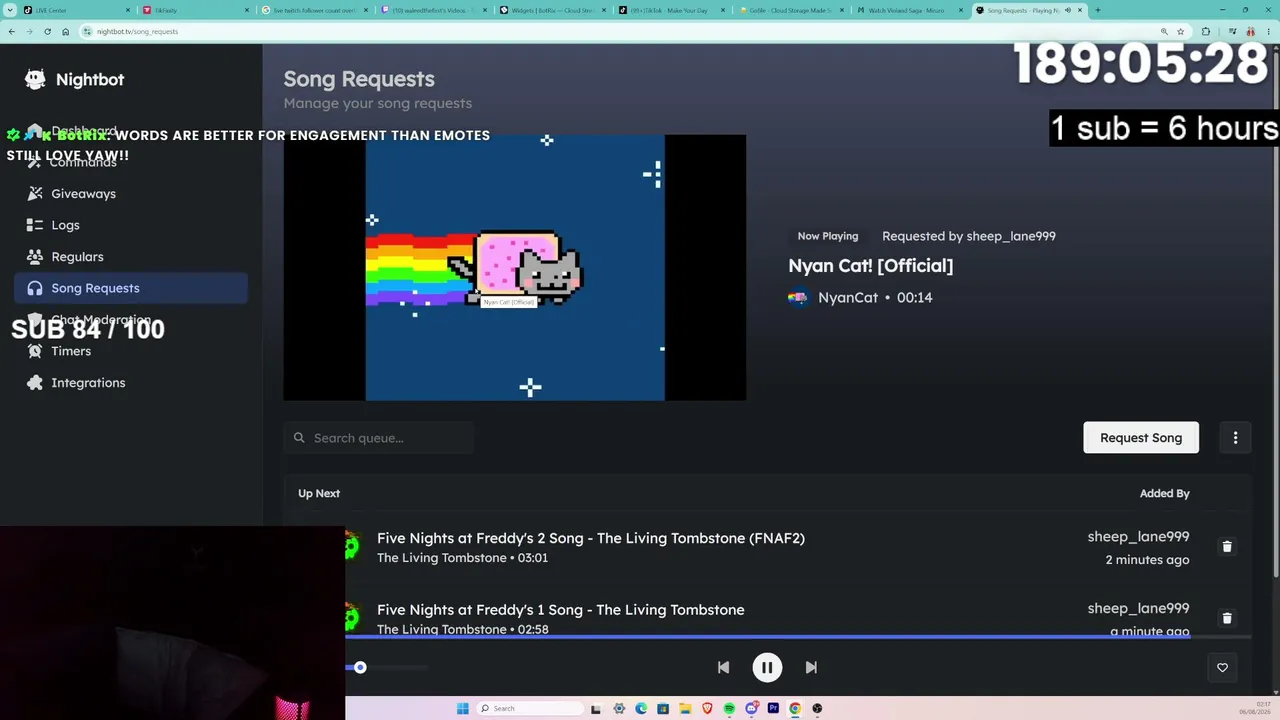The height and width of the screenshot is (720, 1280).
Task: Click the "Song Requests" page heading
Action: (359, 79)
